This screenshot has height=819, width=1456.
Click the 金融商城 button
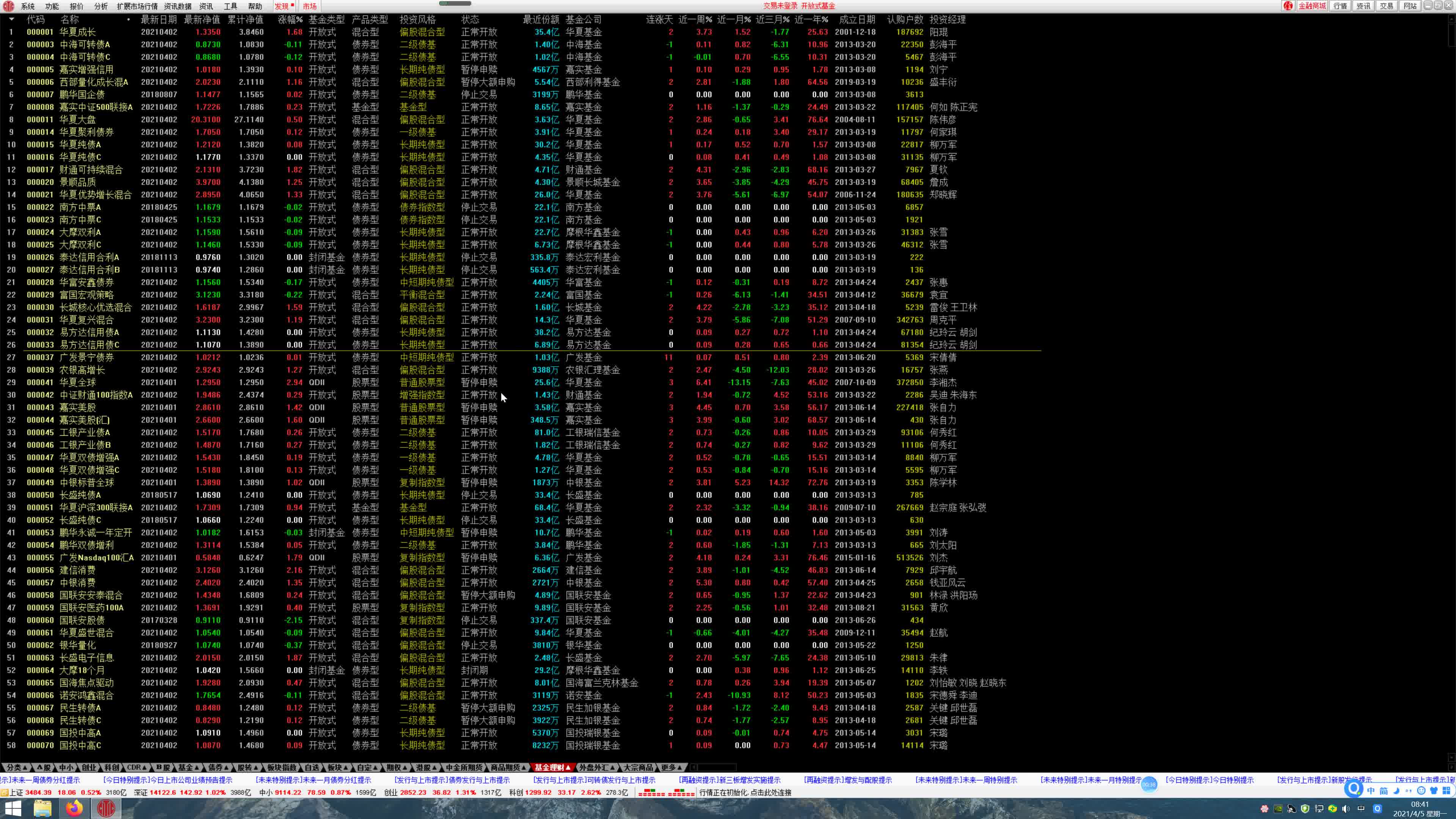(x=1311, y=6)
